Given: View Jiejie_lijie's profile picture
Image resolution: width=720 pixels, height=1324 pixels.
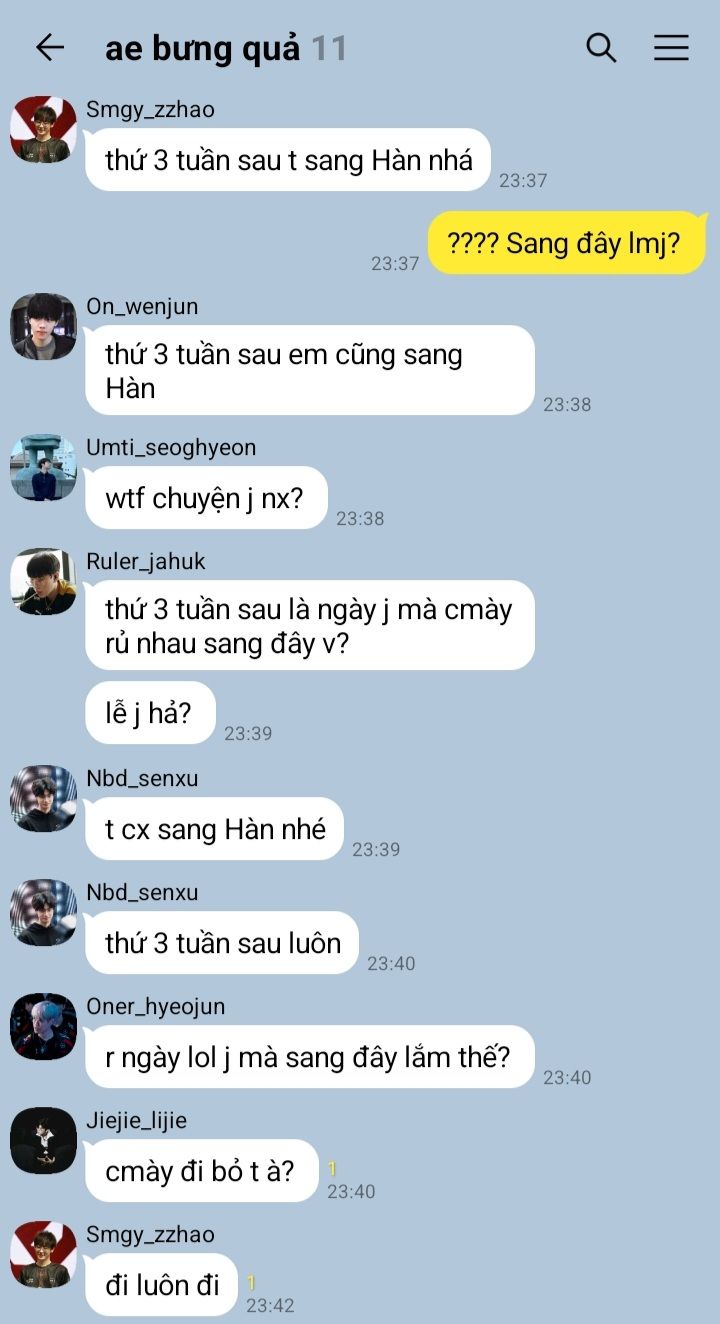Looking at the screenshot, I should (x=43, y=1141).
